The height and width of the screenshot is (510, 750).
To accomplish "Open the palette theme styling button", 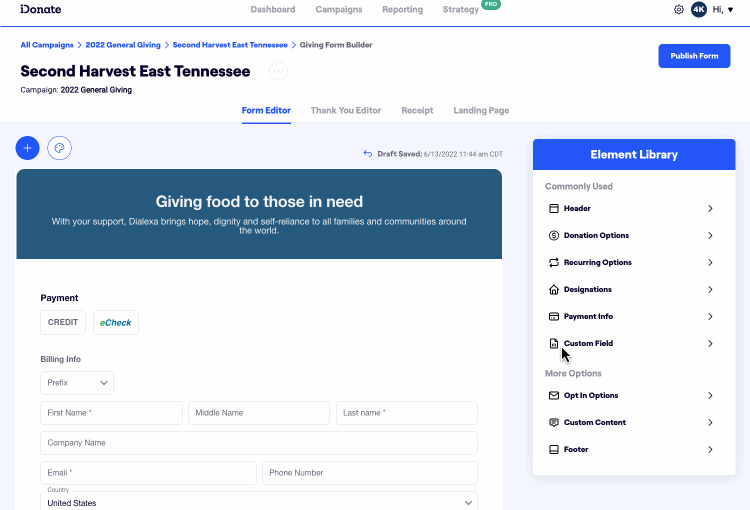I will click(x=59, y=148).
